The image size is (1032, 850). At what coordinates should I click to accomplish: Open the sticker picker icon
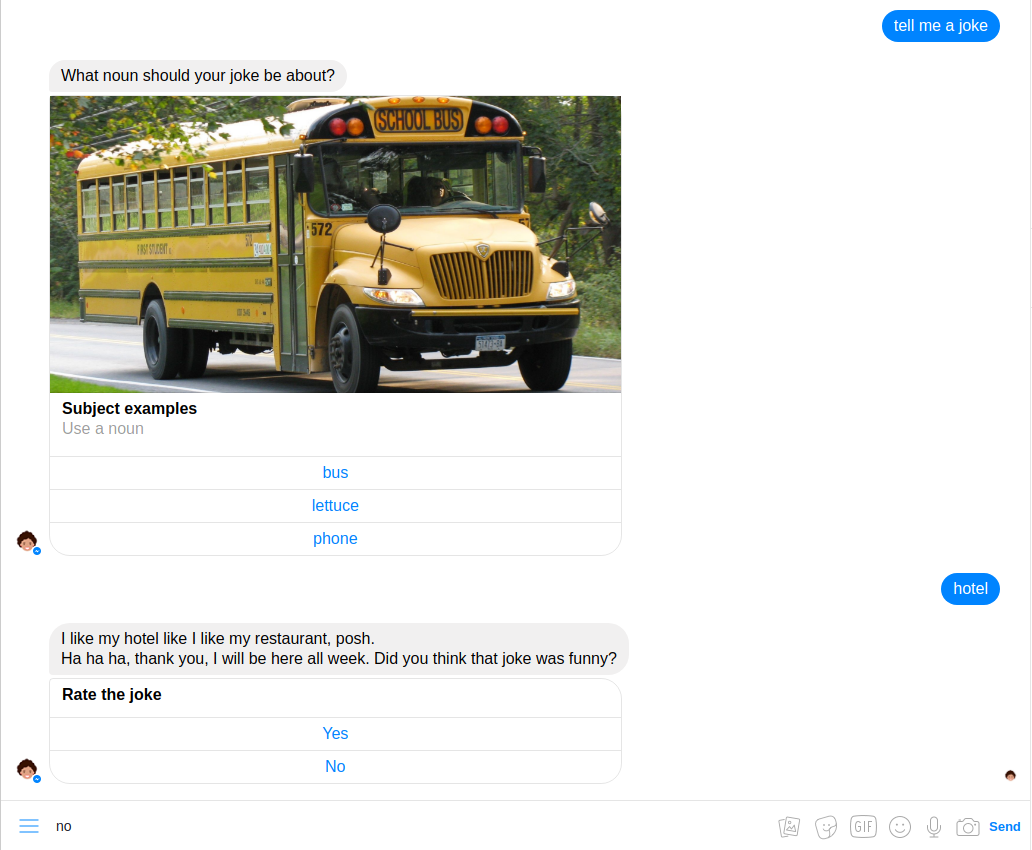(x=826, y=826)
